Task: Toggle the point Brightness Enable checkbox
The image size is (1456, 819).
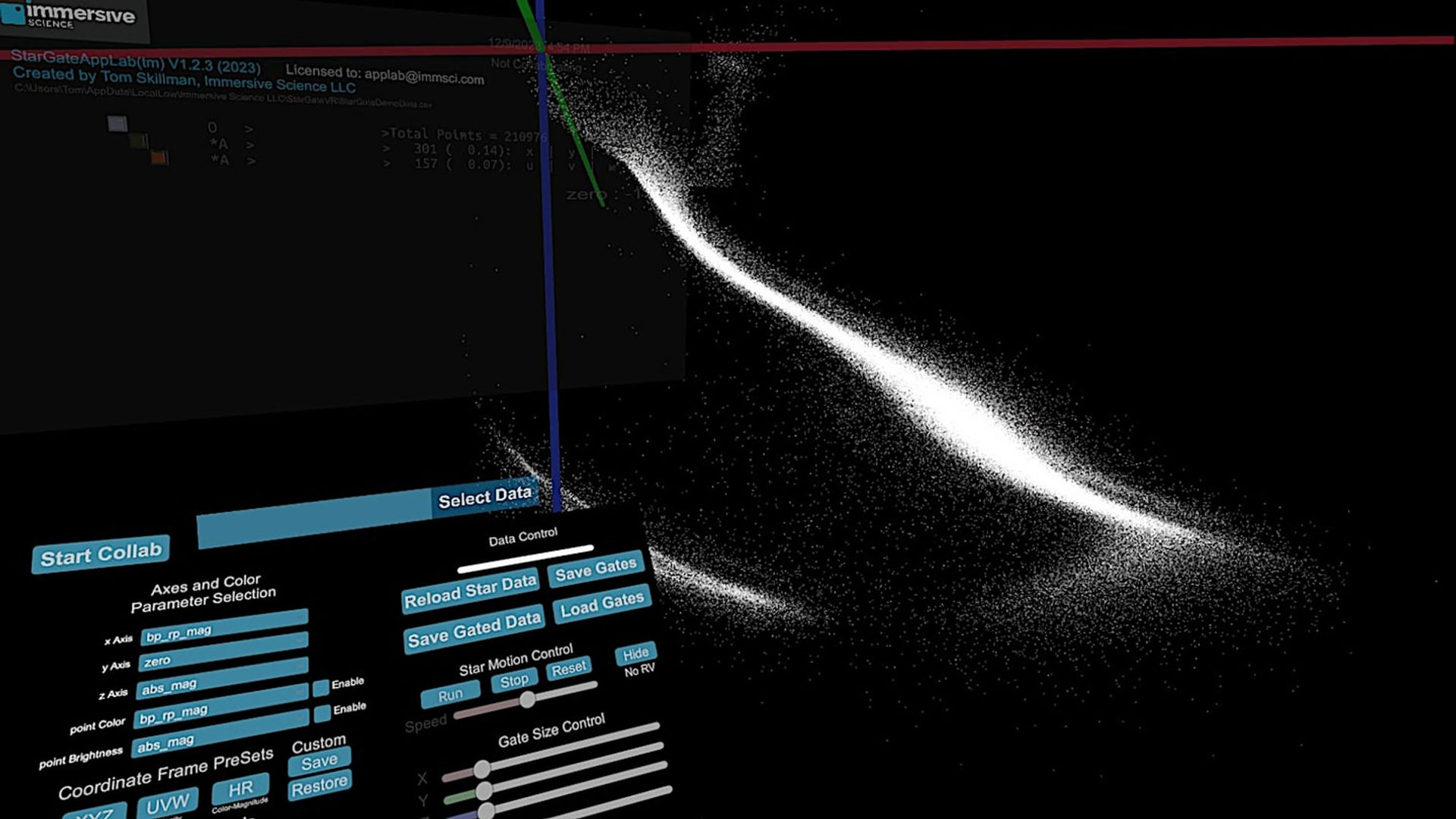Action: coord(322,713)
